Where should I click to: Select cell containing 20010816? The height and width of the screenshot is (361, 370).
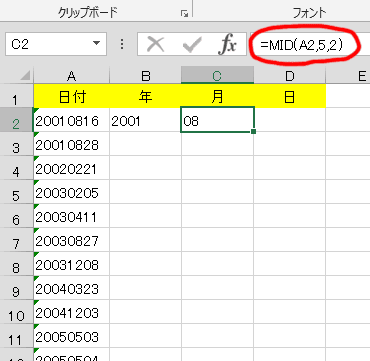point(71,120)
